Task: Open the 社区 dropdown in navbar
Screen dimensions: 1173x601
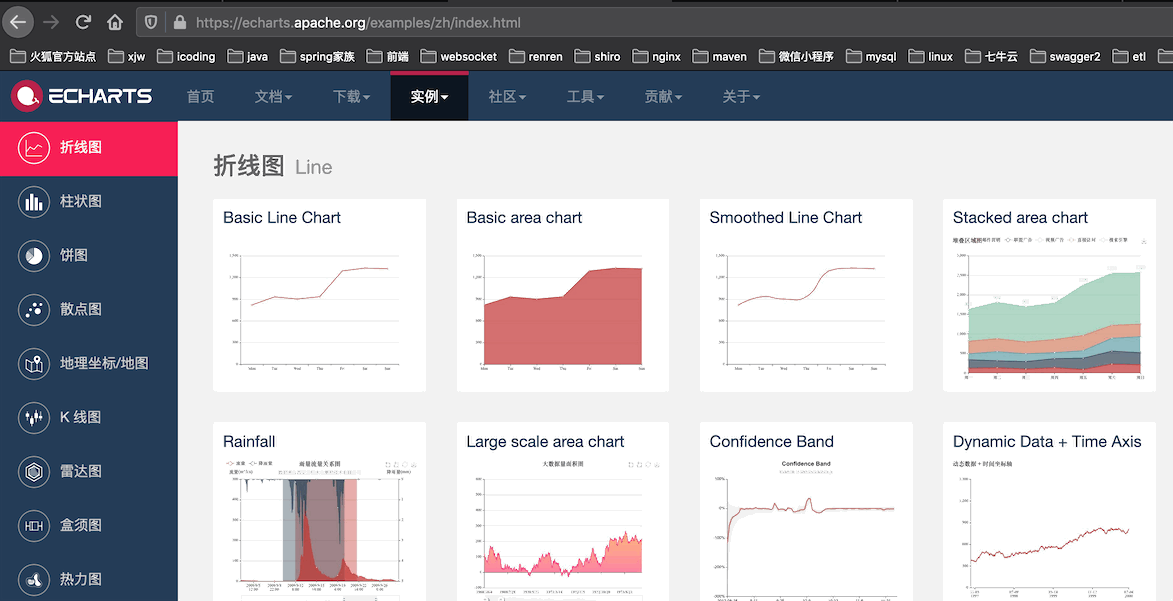Action: click(x=507, y=97)
